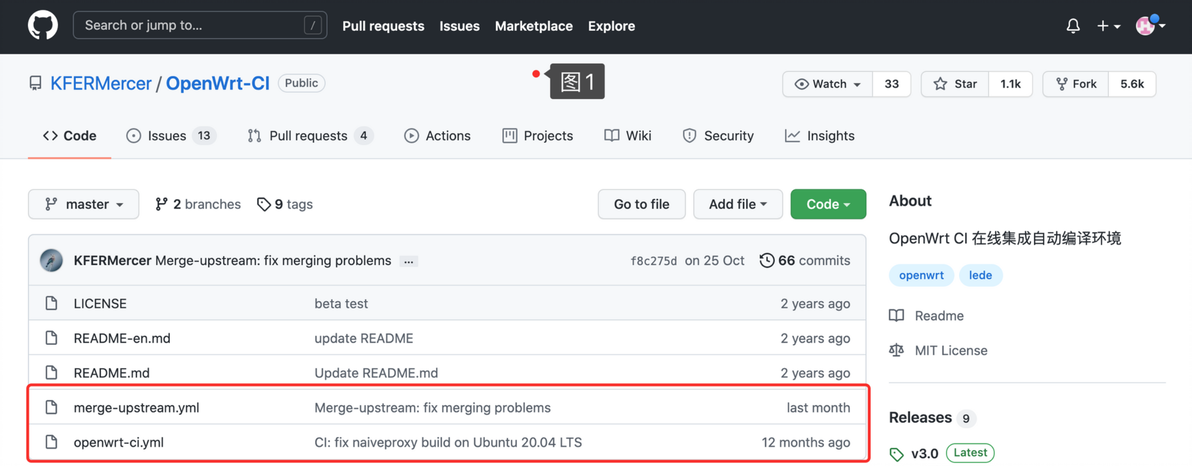Viewport: 1192px width, 466px height.
Task: Open the green Code dropdown
Action: click(827, 204)
